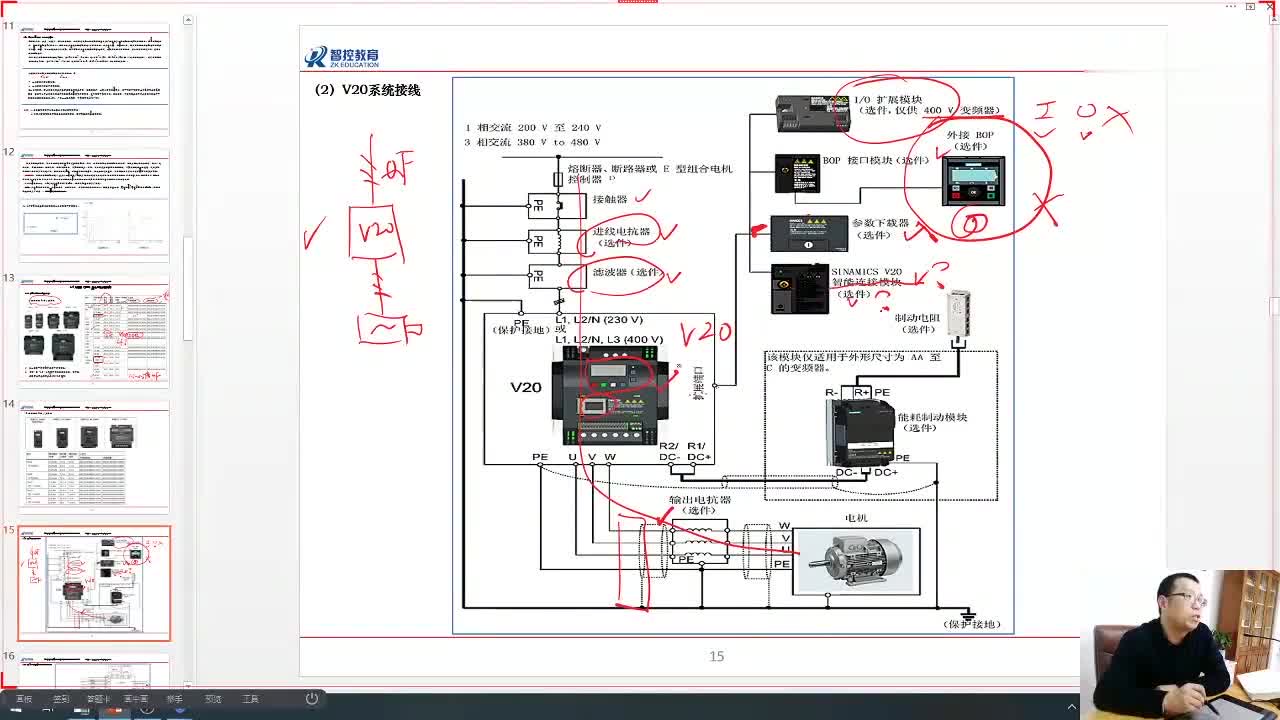The height and width of the screenshot is (720, 1280).
Task: Open the 工具 menu in bottom toolbar
Action: (250, 699)
